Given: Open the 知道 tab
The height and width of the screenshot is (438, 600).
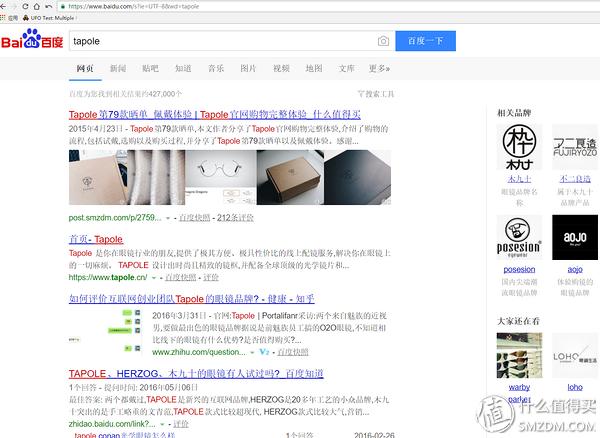Looking at the screenshot, I should (x=183, y=68).
